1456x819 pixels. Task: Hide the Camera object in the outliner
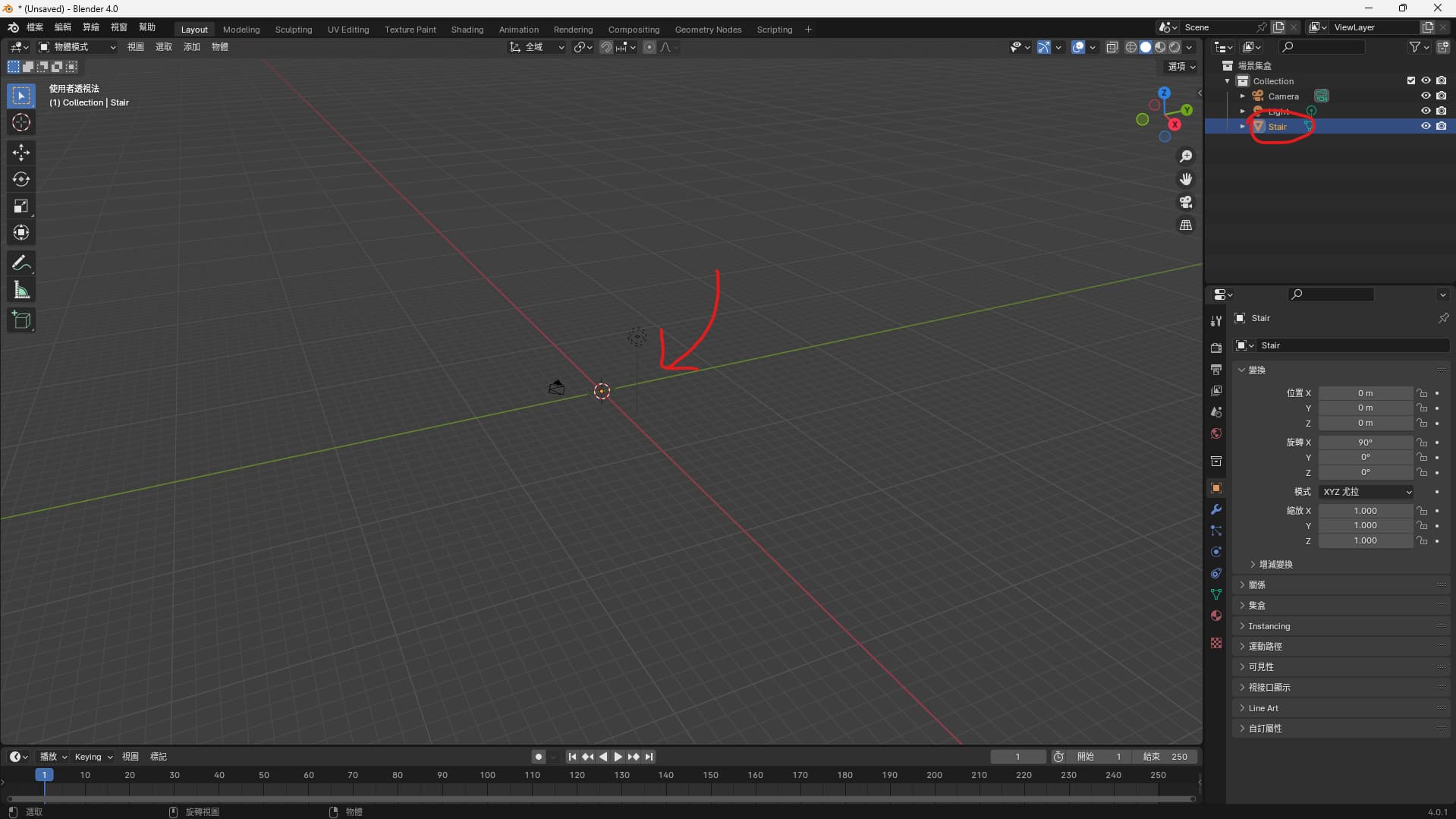[x=1426, y=96]
